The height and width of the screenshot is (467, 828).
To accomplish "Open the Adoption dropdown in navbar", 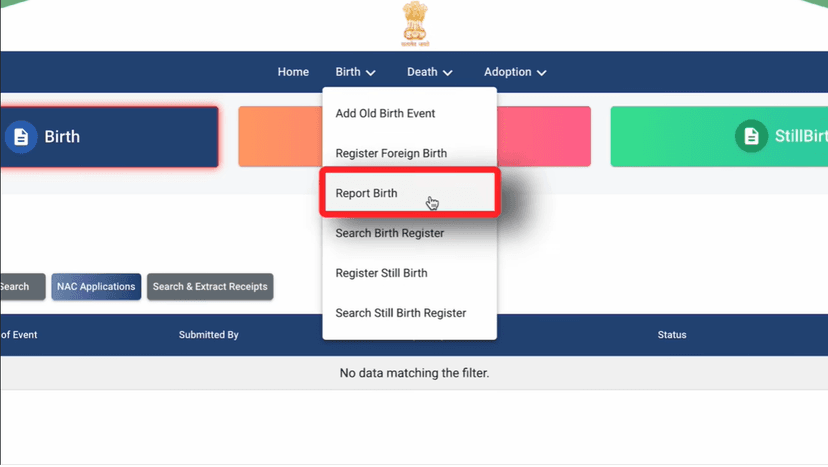I will [x=515, y=72].
